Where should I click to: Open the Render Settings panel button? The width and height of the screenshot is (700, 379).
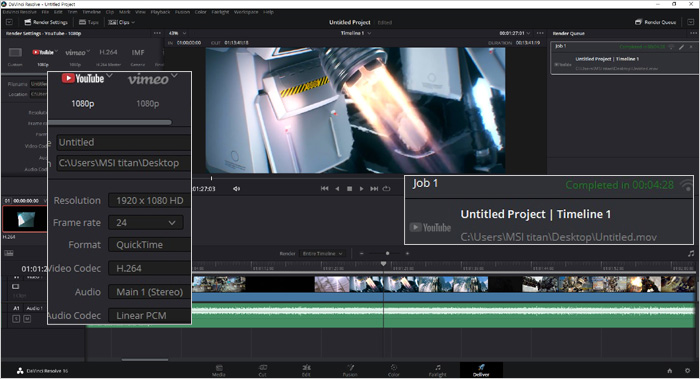(46, 22)
